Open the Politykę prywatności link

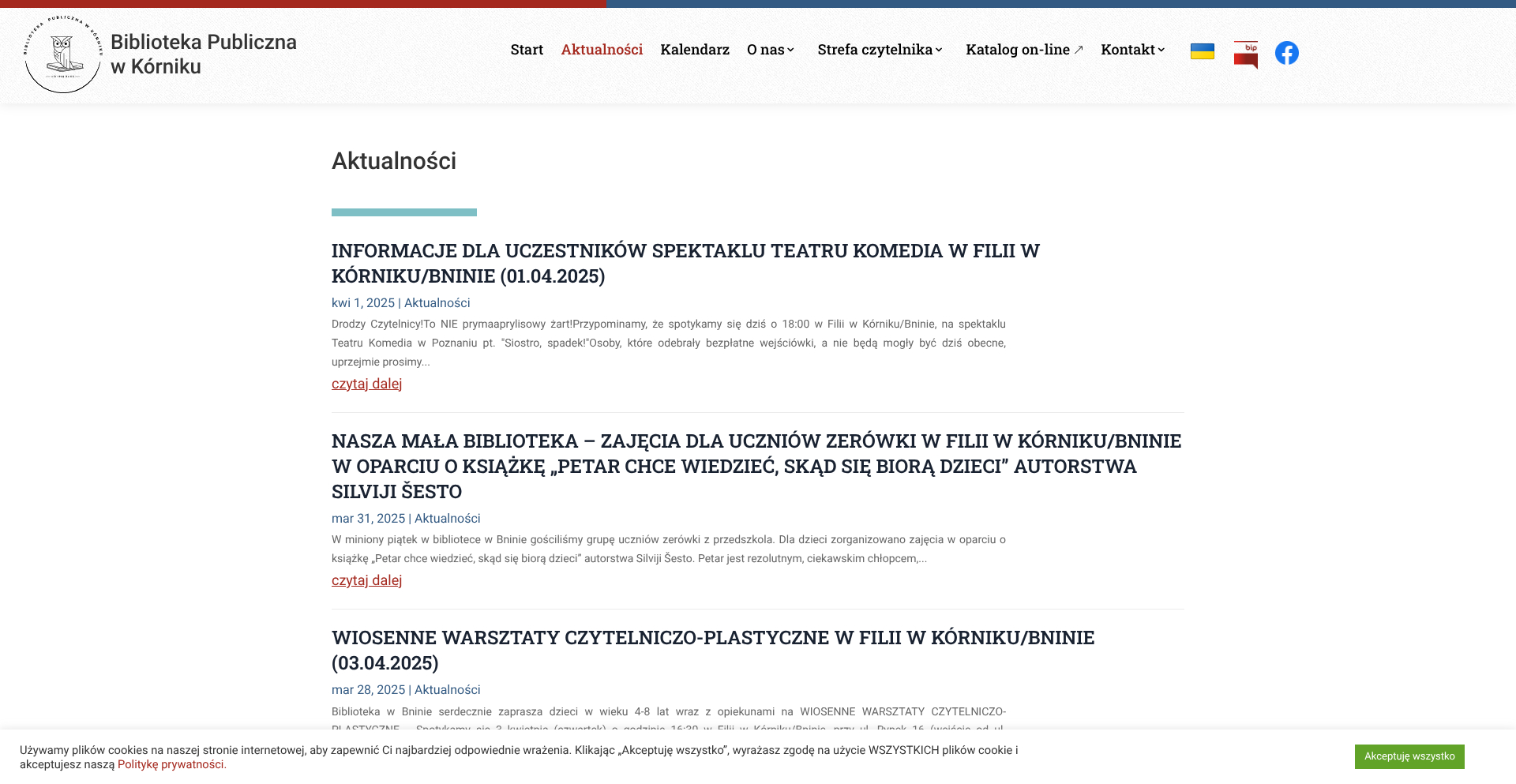coord(171,764)
